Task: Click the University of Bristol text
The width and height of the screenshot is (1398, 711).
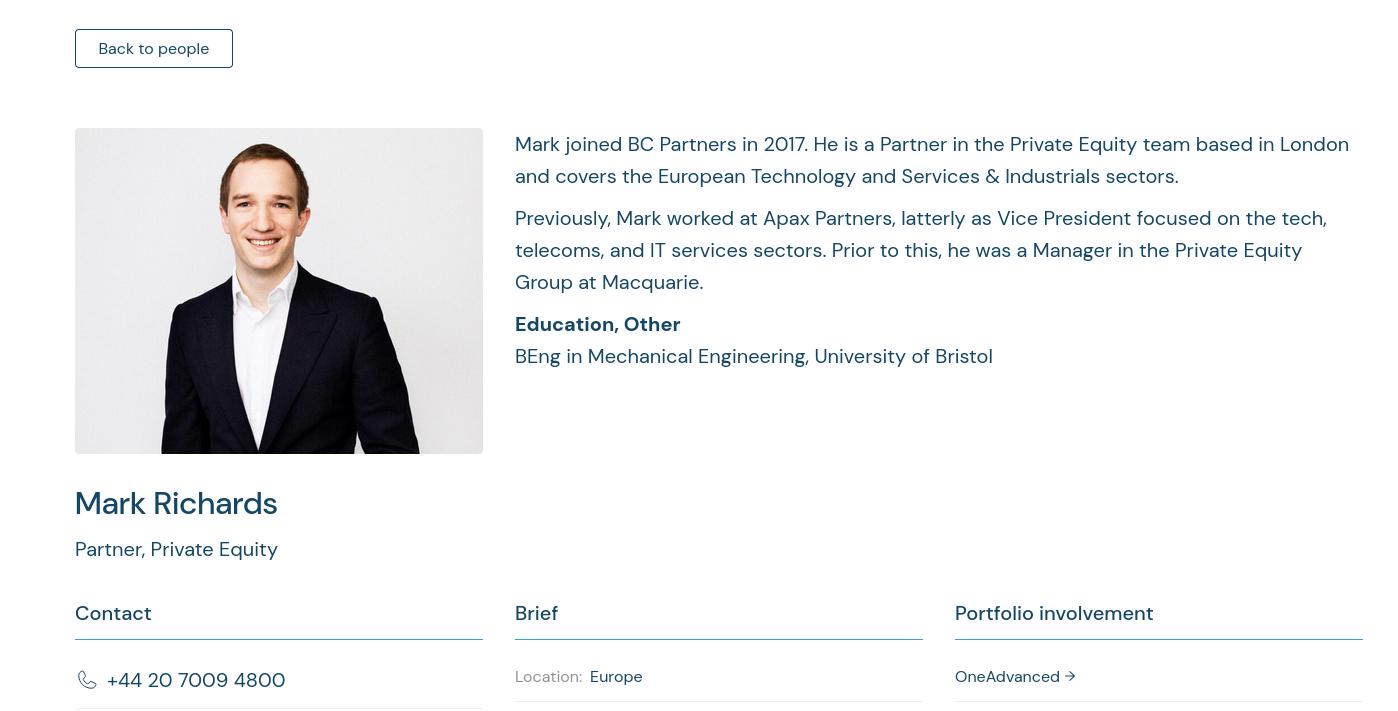Action: pos(903,357)
